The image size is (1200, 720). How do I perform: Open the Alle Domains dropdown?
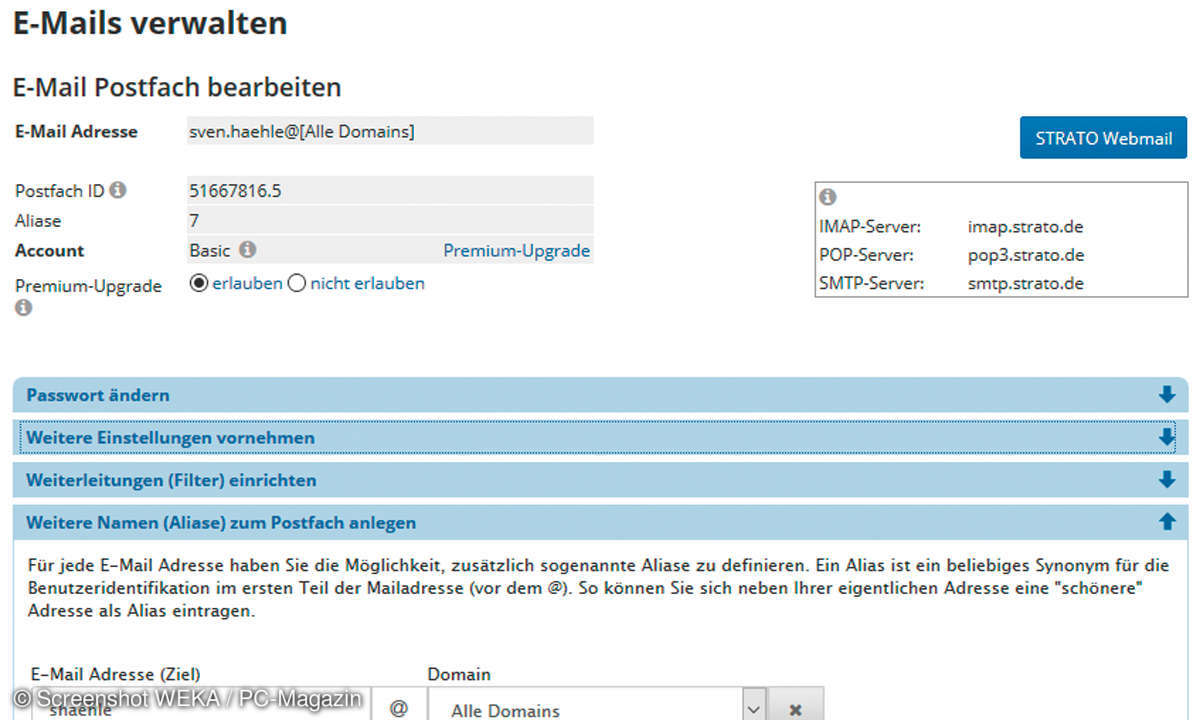pos(597,706)
